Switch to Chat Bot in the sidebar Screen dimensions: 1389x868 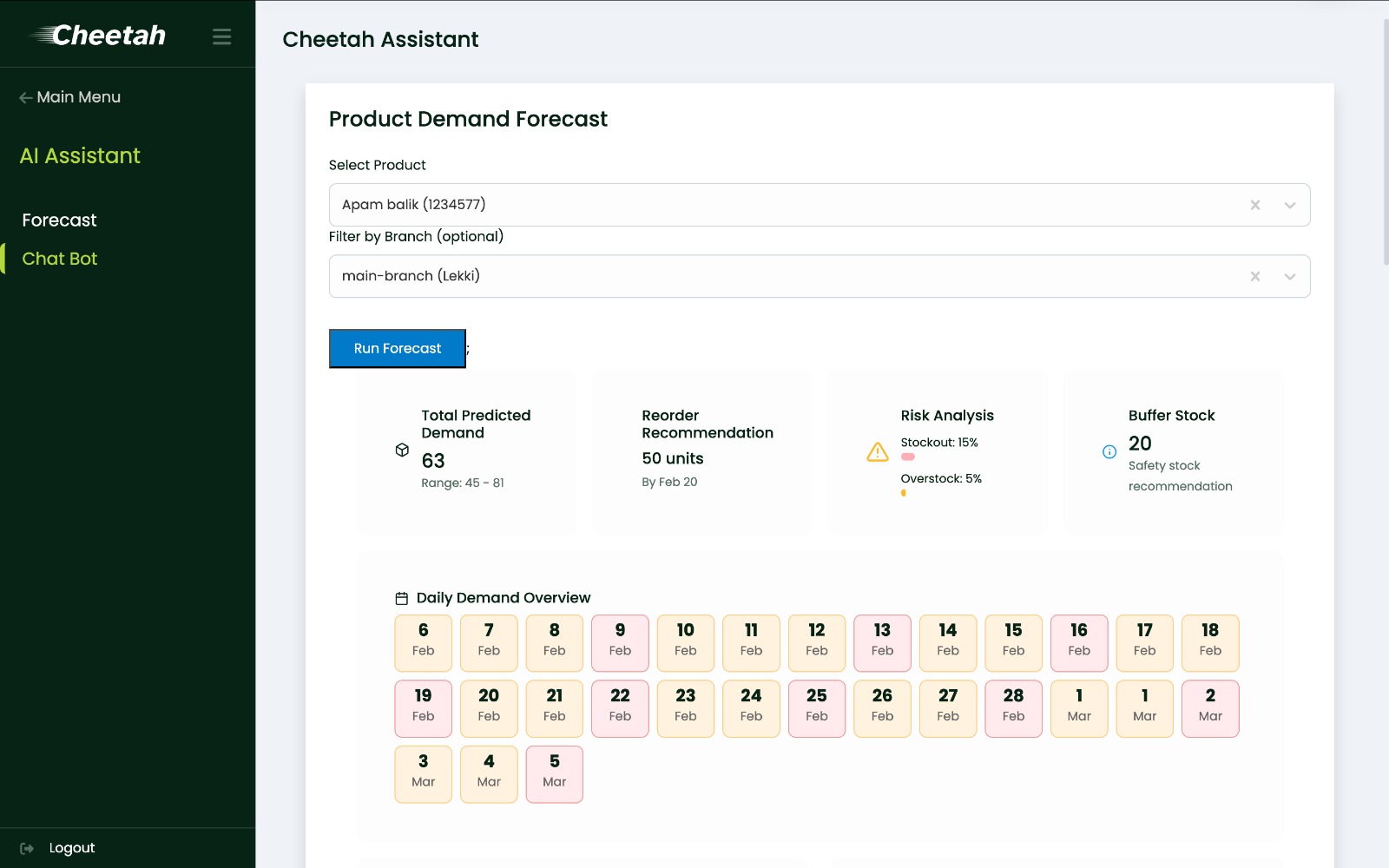click(59, 259)
